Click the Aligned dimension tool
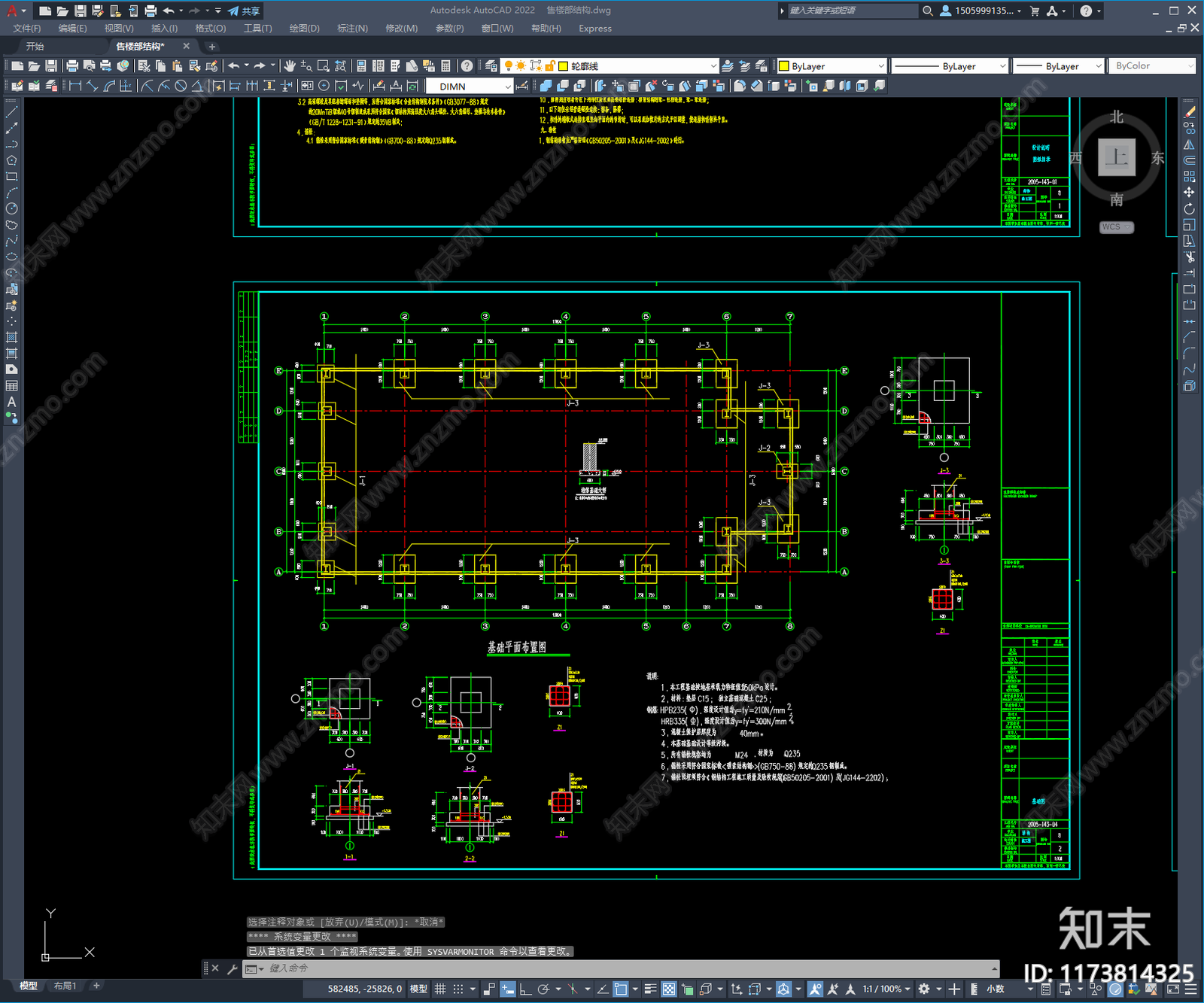This screenshot has width=1204, height=1003. (x=92, y=86)
